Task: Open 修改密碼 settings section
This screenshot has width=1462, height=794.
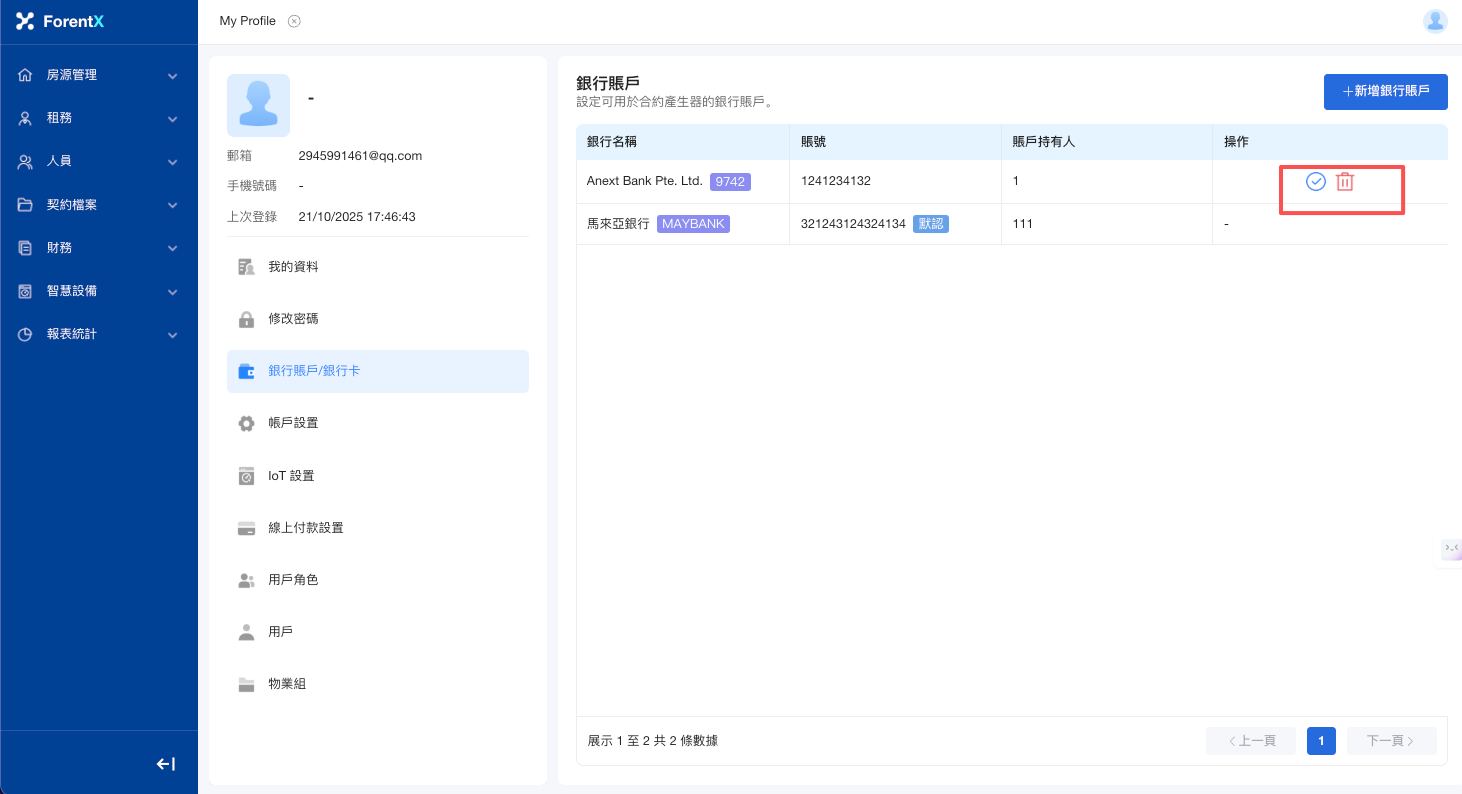Action: (293, 319)
